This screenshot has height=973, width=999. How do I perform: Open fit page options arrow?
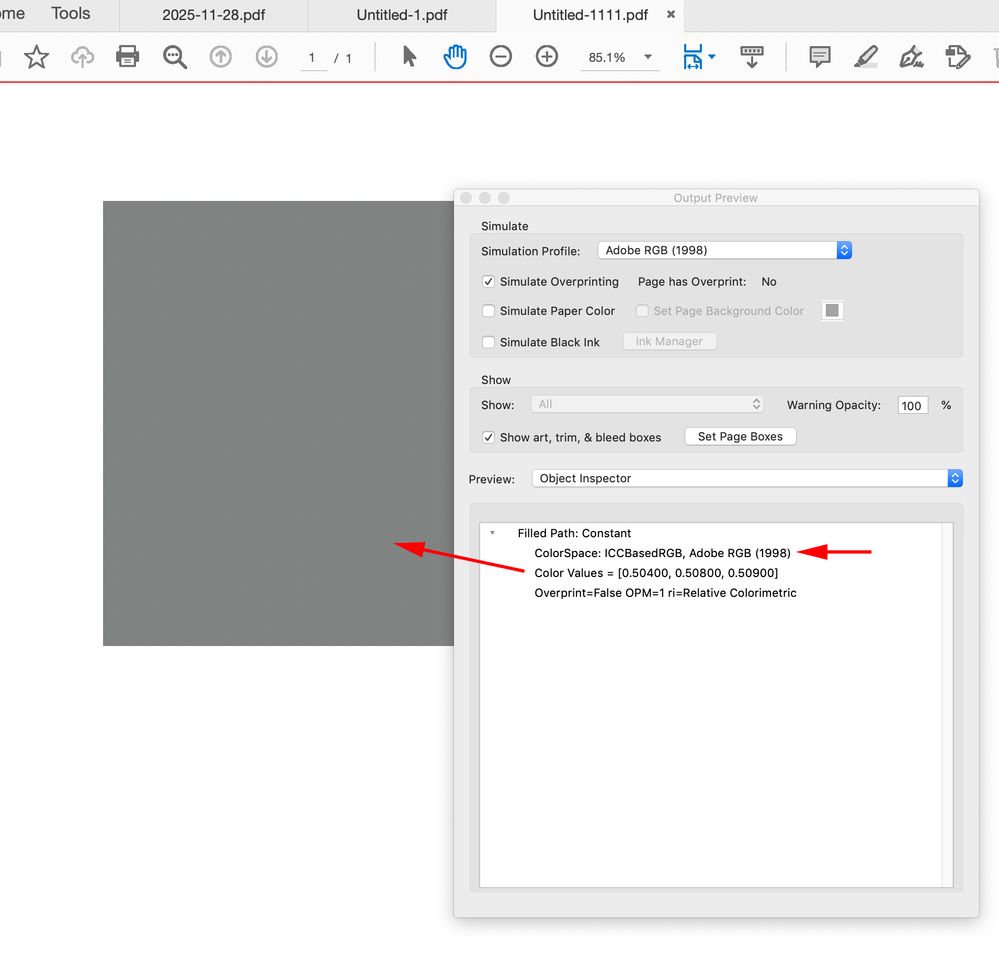tap(712, 57)
